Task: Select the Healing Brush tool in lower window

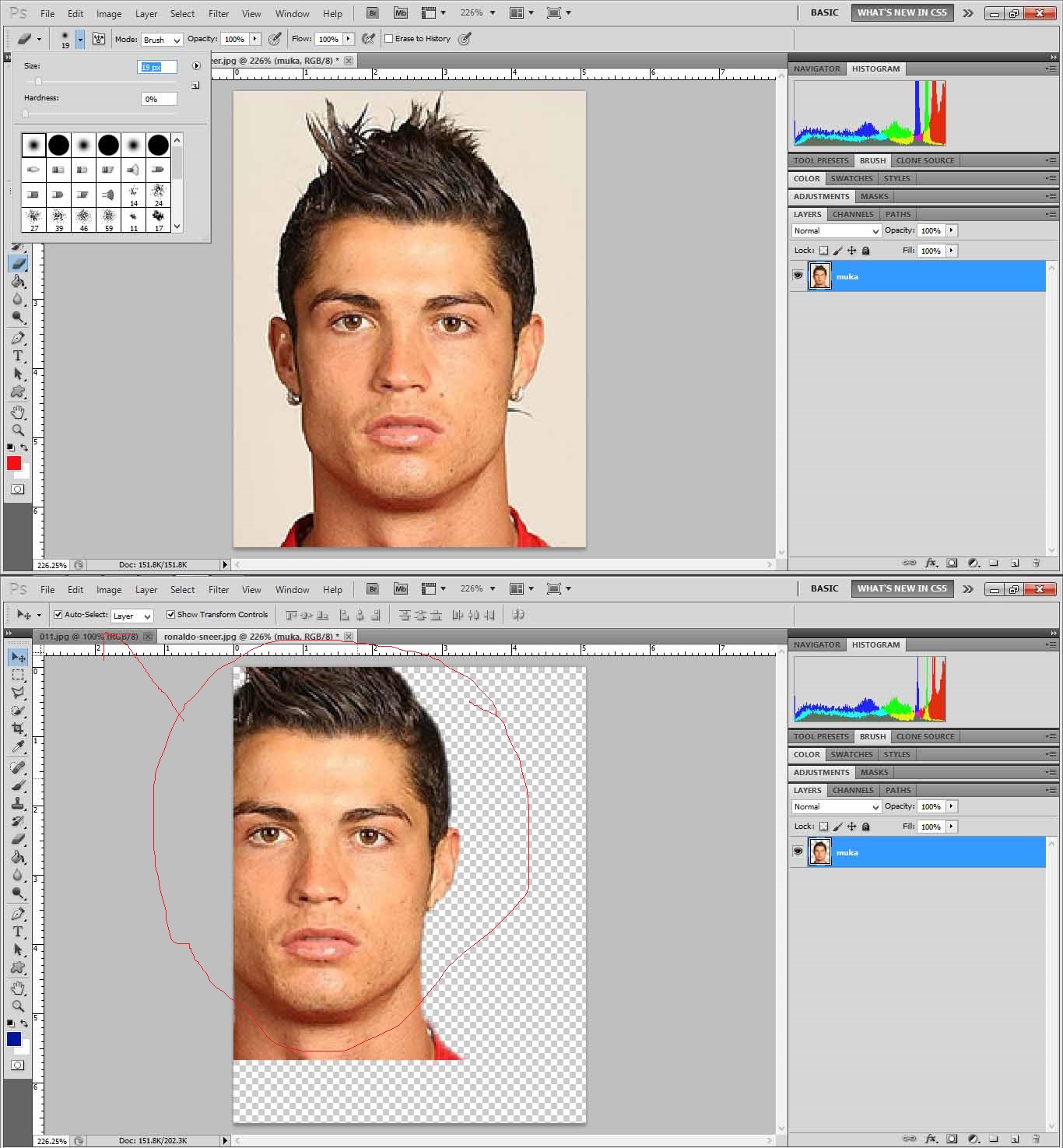Action: (18, 767)
